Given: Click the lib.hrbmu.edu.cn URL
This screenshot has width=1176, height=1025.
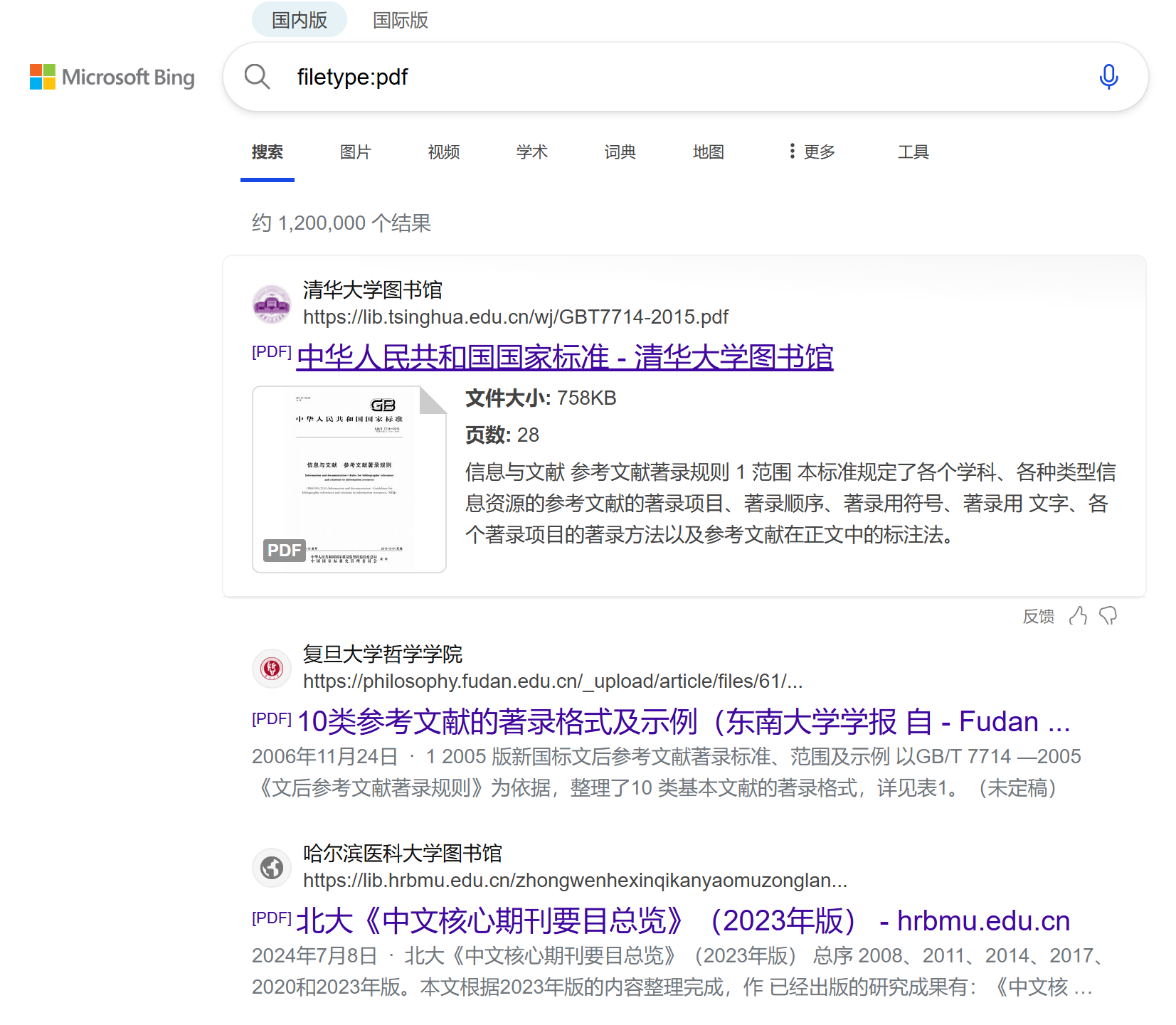Looking at the screenshot, I should point(575,880).
